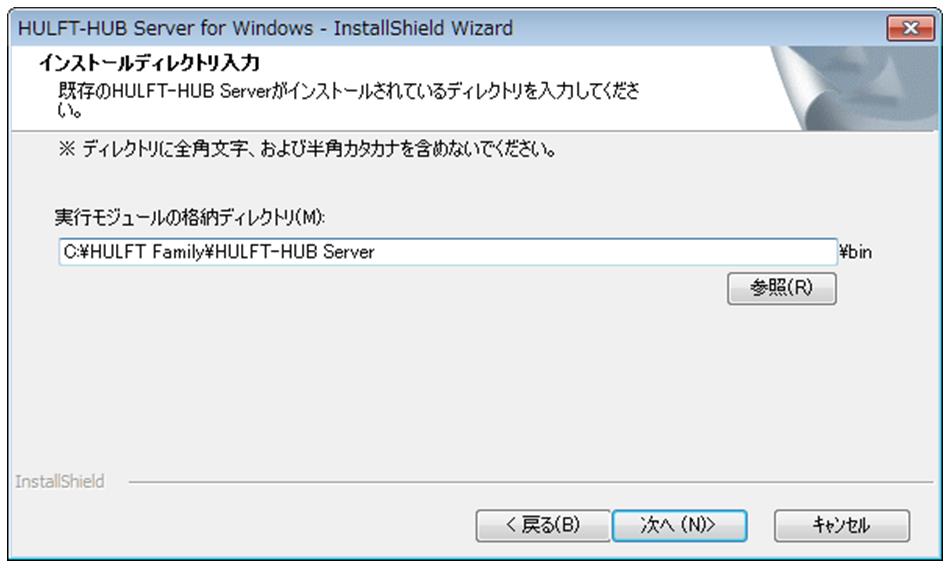Screen dimensions: 950x568
Task: Click the 実行モジュールの格納ディレクトリ(M): label
Action: [x=190, y=217]
